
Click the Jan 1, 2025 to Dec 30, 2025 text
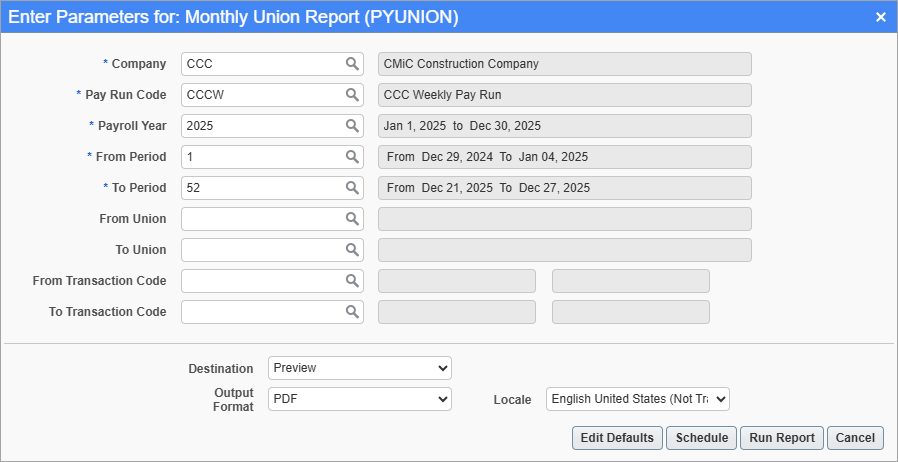click(x=462, y=126)
